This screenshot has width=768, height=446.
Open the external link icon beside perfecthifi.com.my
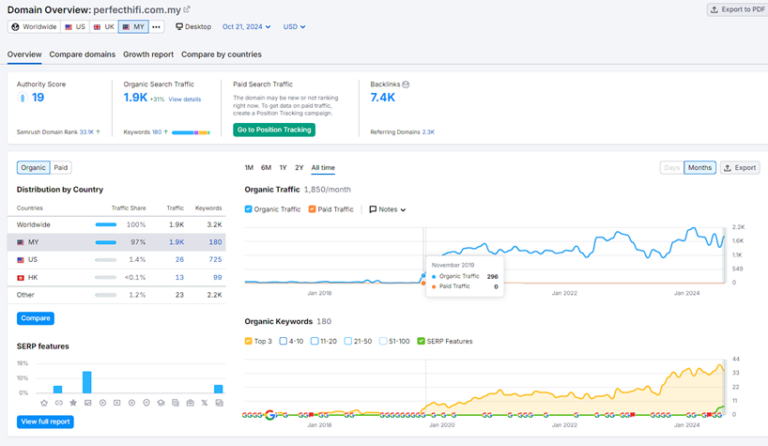(187, 9)
